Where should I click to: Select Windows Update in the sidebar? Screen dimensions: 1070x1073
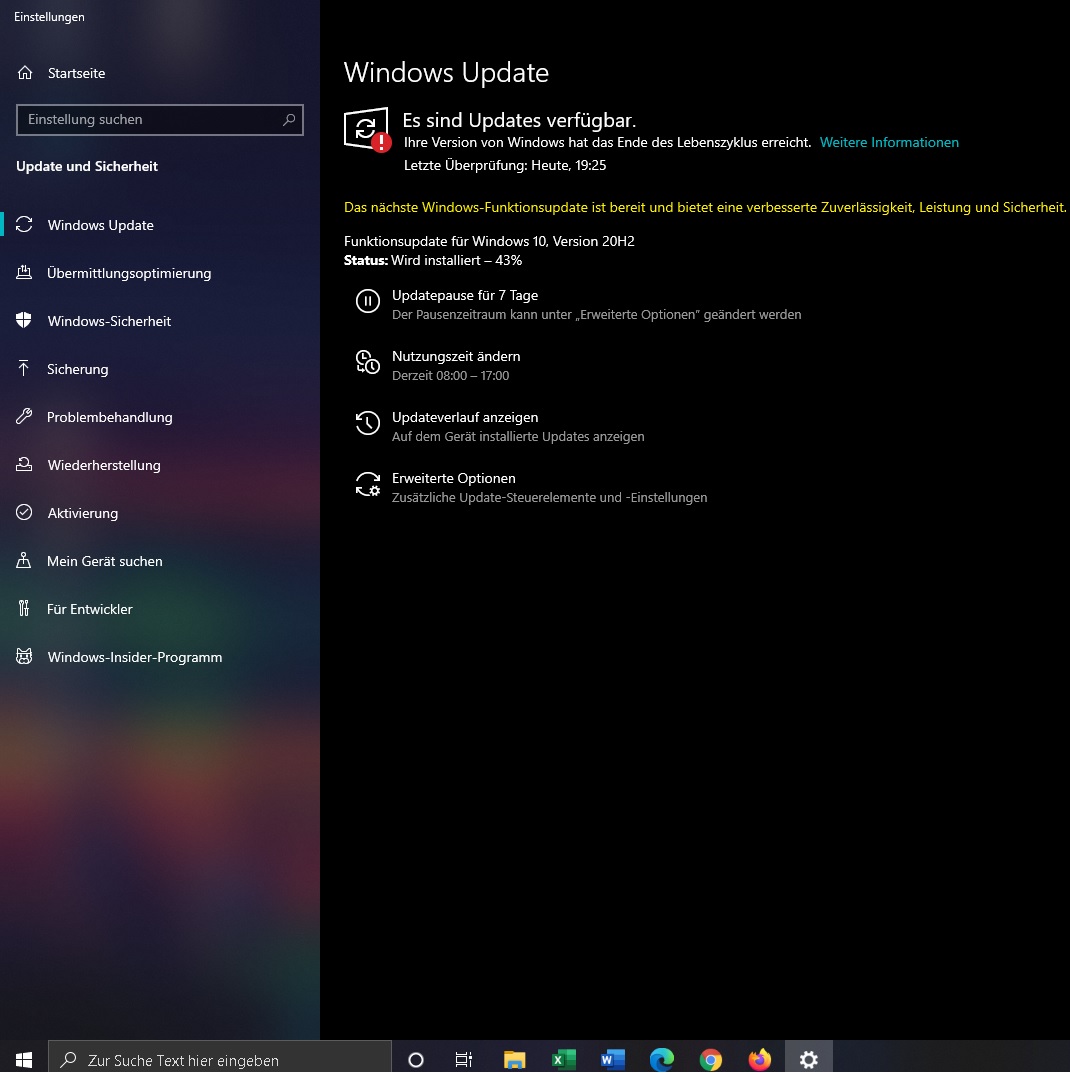[x=100, y=225]
